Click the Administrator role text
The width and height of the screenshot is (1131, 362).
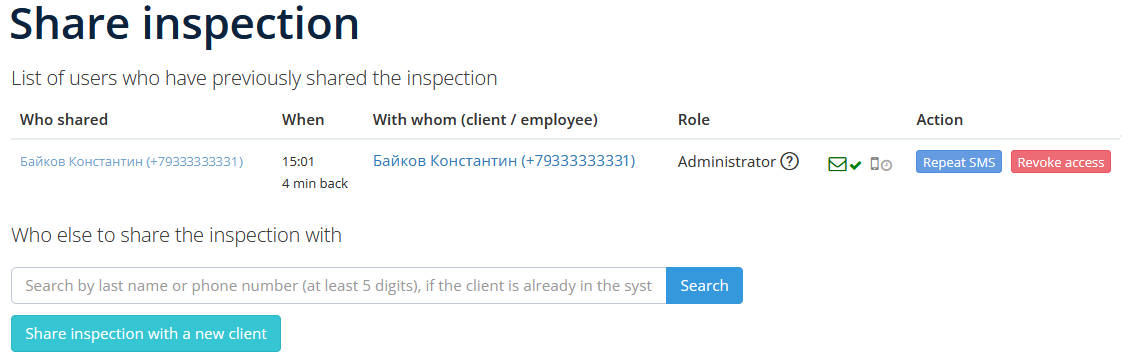point(726,162)
